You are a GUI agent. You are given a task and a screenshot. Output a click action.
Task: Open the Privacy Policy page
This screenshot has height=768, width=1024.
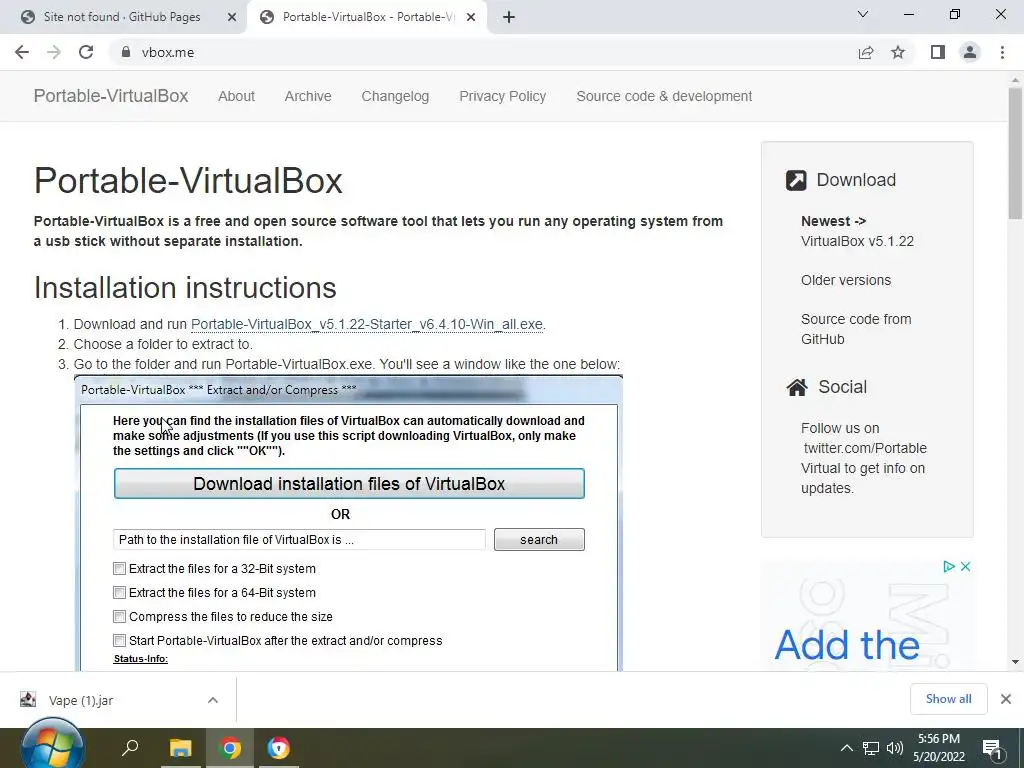[502, 96]
